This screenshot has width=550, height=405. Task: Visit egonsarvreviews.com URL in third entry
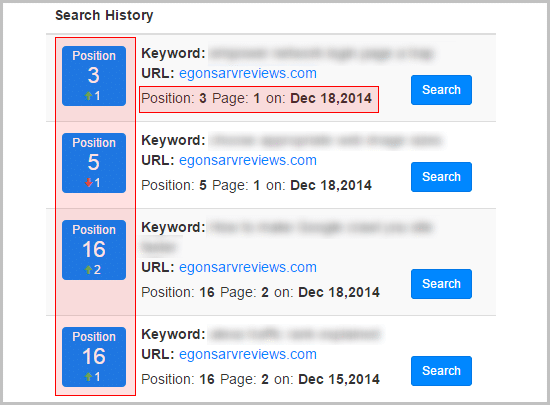coord(248,267)
